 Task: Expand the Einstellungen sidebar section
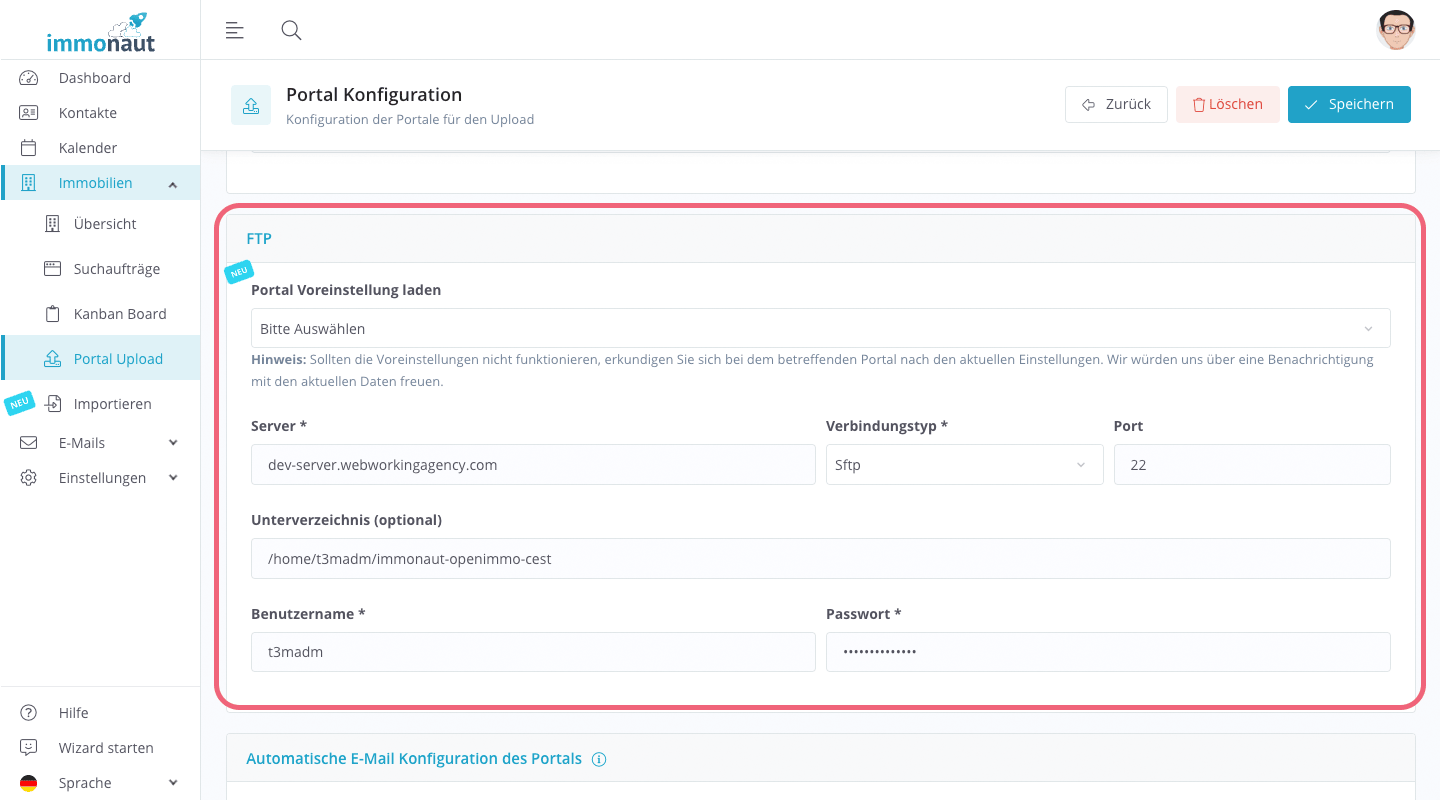click(100, 478)
